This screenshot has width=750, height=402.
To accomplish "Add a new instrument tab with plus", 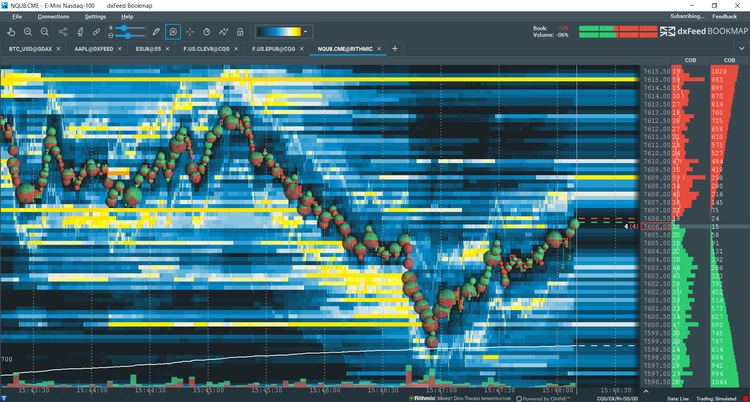I will (x=395, y=49).
